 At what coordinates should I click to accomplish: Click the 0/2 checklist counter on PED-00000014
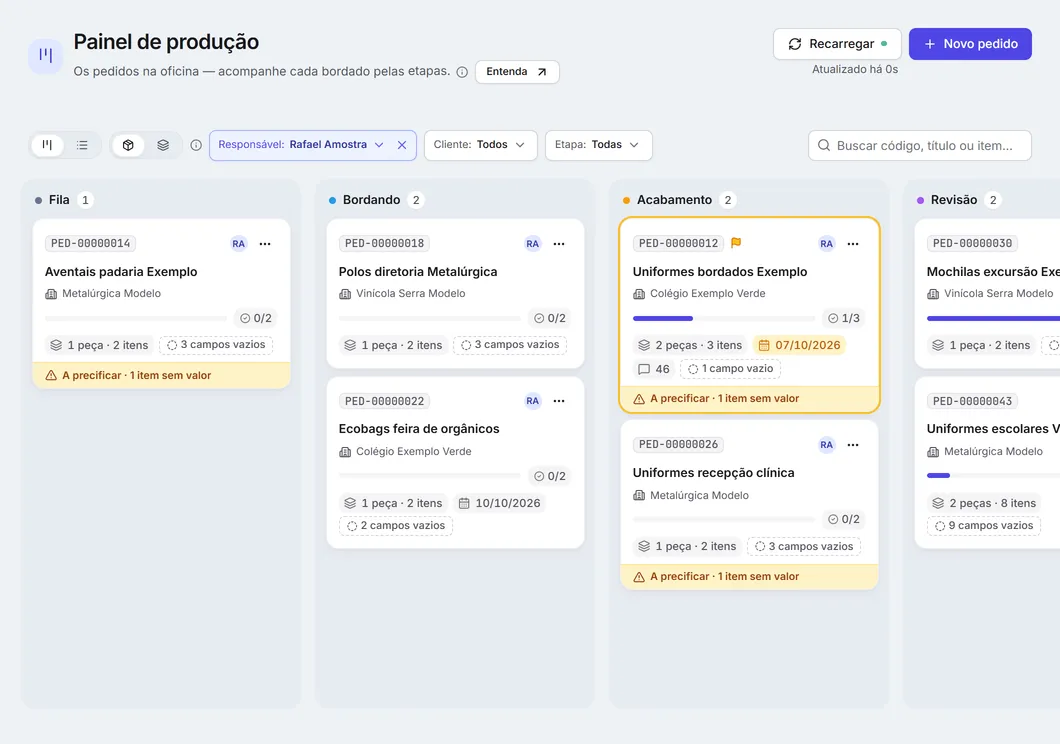[256, 318]
